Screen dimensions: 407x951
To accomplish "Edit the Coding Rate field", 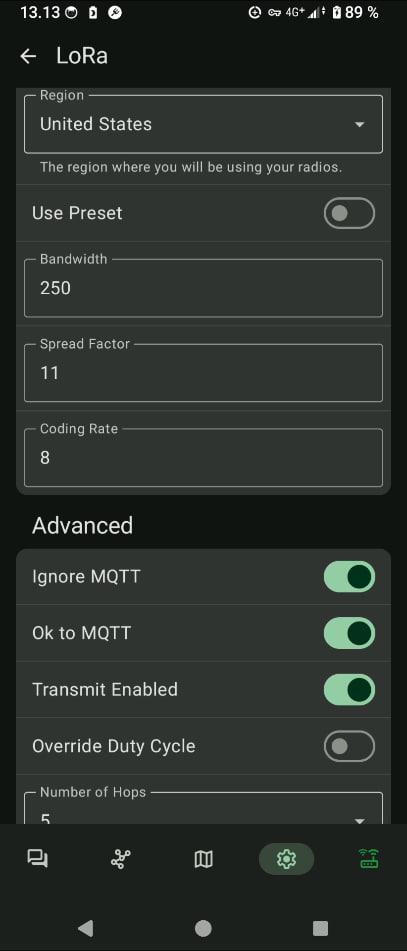I will point(203,458).
